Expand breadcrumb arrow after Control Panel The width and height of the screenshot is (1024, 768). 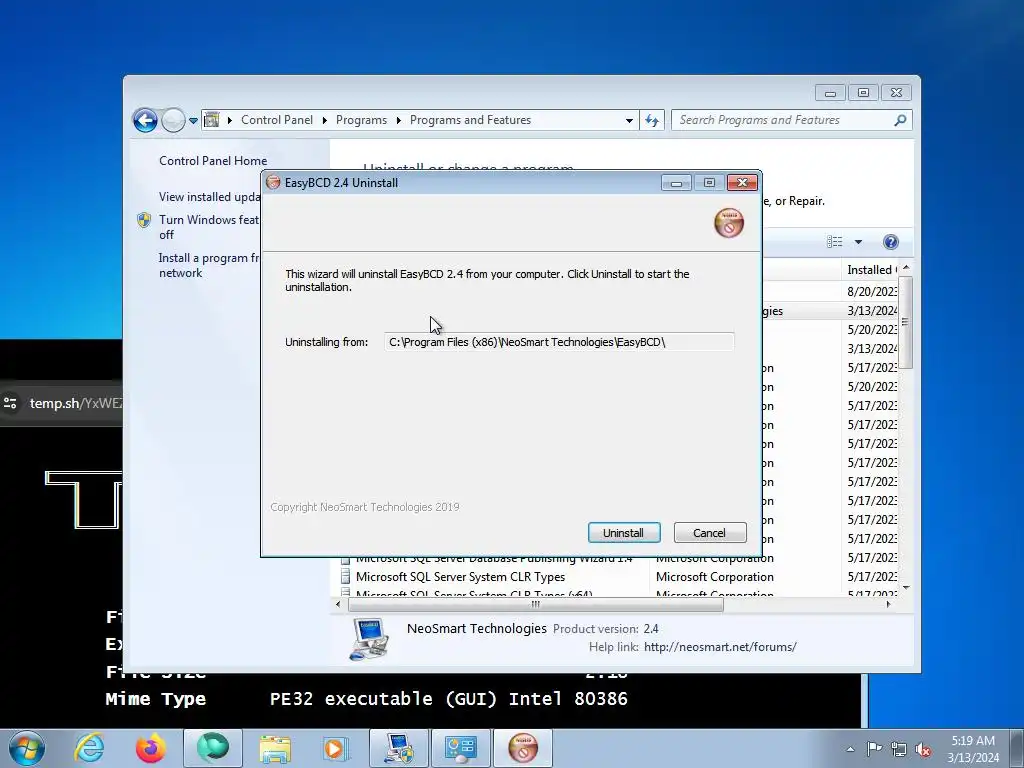click(325, 120)
